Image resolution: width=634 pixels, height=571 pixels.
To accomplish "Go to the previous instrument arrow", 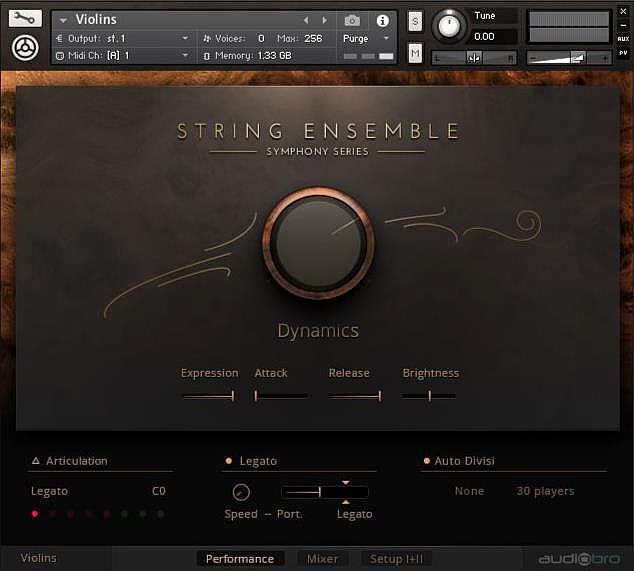I will click(306, 20).
